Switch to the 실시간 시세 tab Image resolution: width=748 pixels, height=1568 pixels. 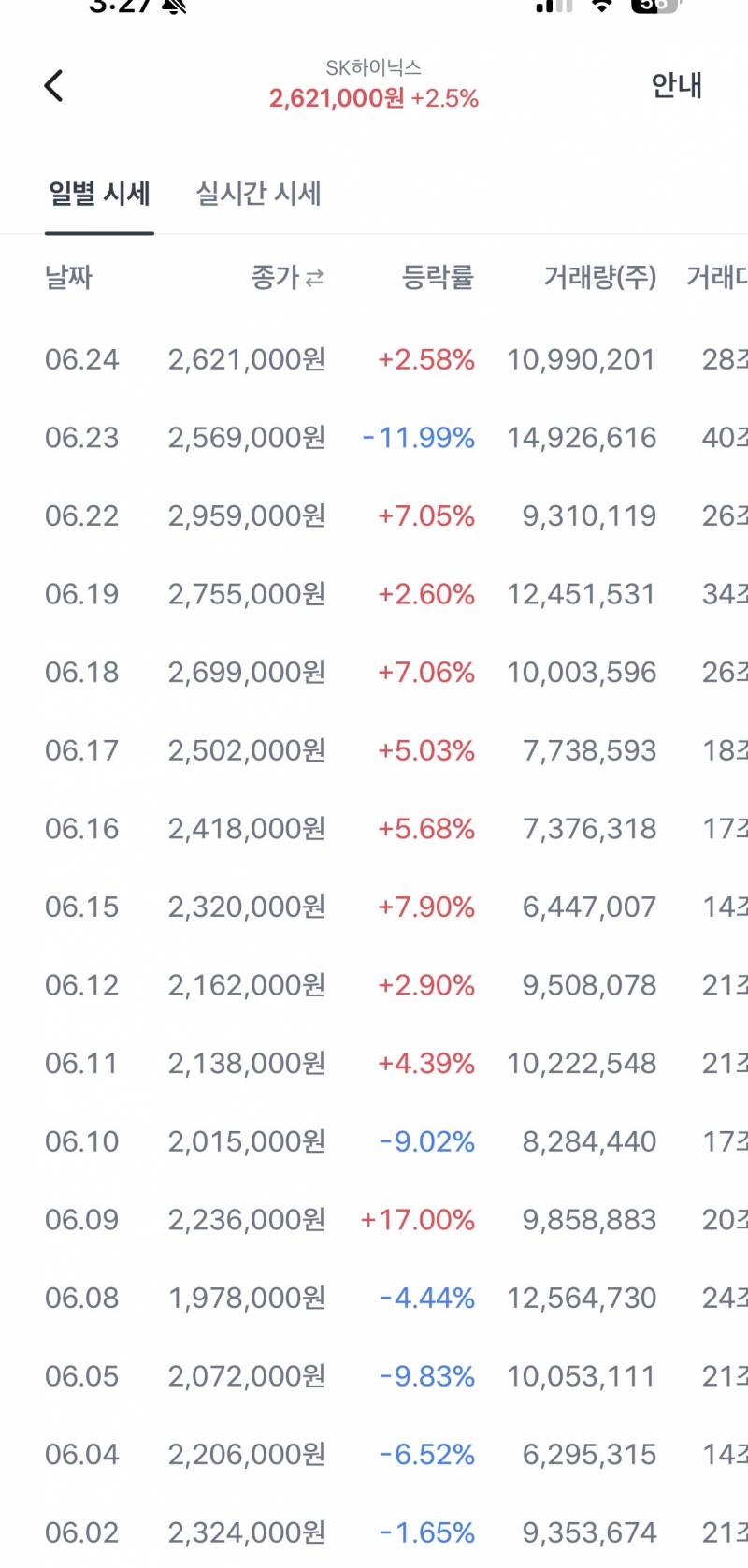(258, 194)
